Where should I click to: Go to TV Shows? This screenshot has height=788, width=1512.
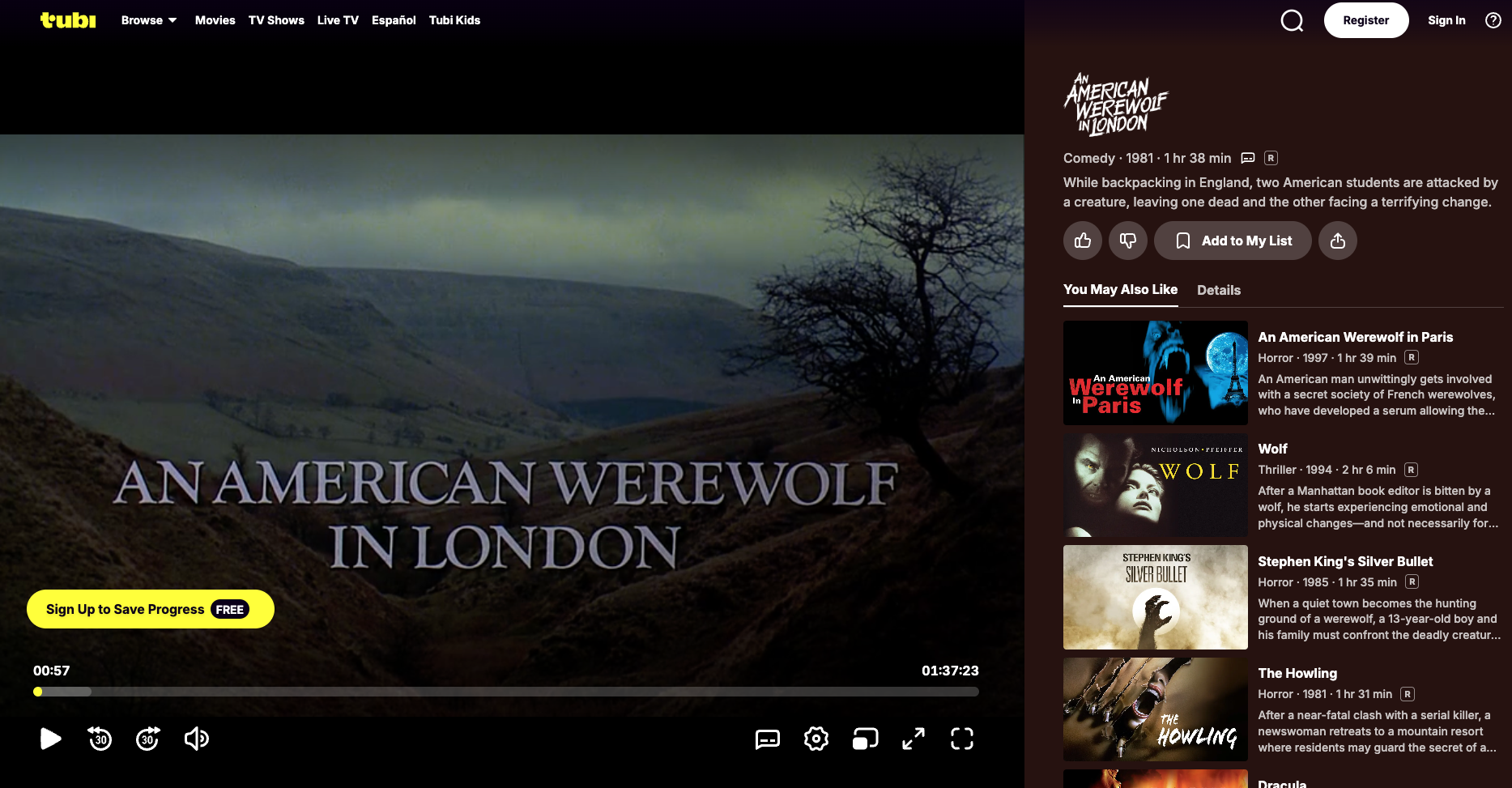coord(276,20)
